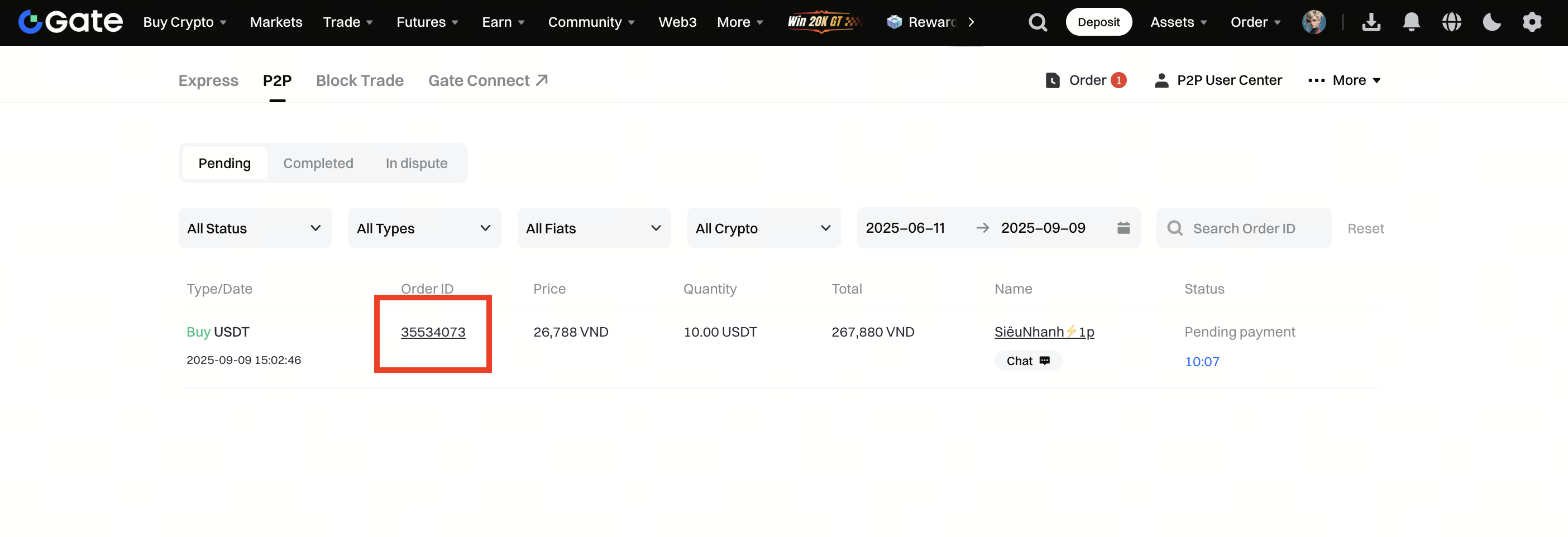Open the language globe icon
Viewport: 1568px width, 537px height.
(x=1451, y=22)
